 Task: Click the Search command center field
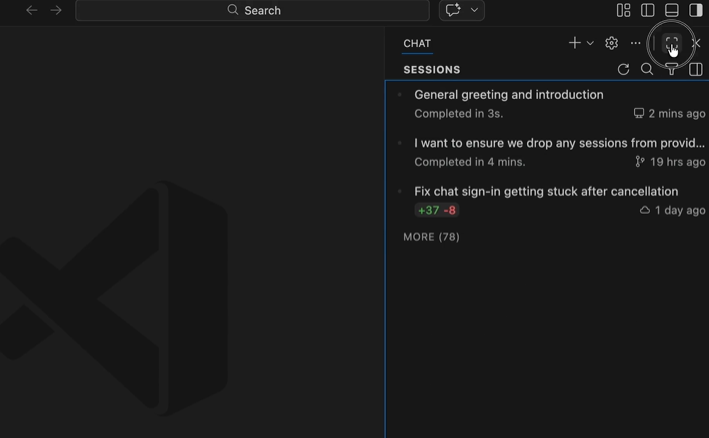point(252,10)
